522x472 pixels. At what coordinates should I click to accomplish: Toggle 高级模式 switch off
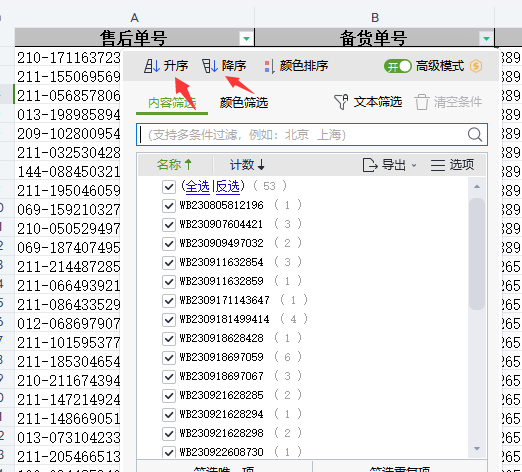pyautogui.click(x=398, y=66)
